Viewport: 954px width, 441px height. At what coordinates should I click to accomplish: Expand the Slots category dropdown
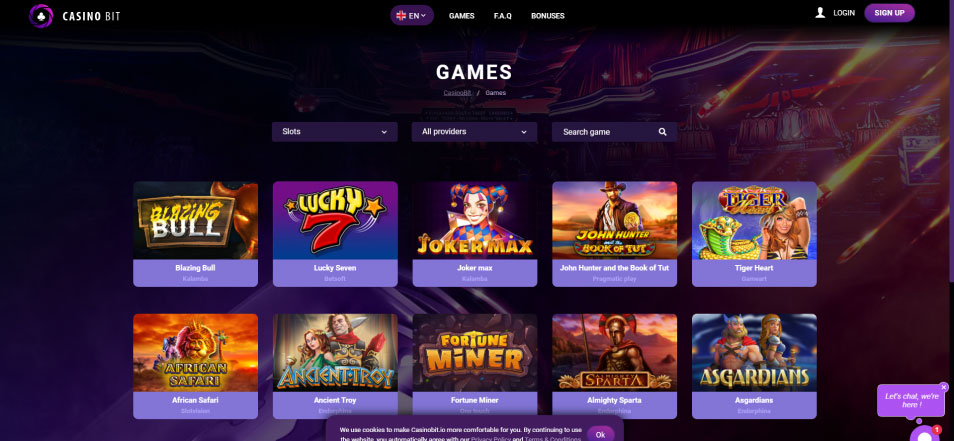click(x=335, y=132)
